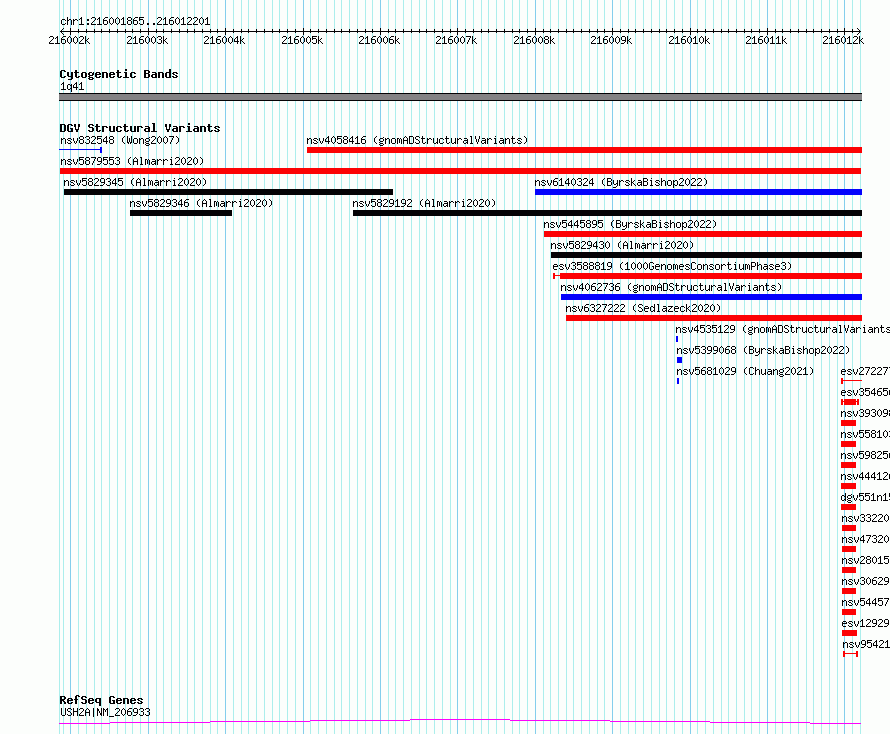Open variant nsv5829345 (Almarri2020) label

[x=135, y=182]
